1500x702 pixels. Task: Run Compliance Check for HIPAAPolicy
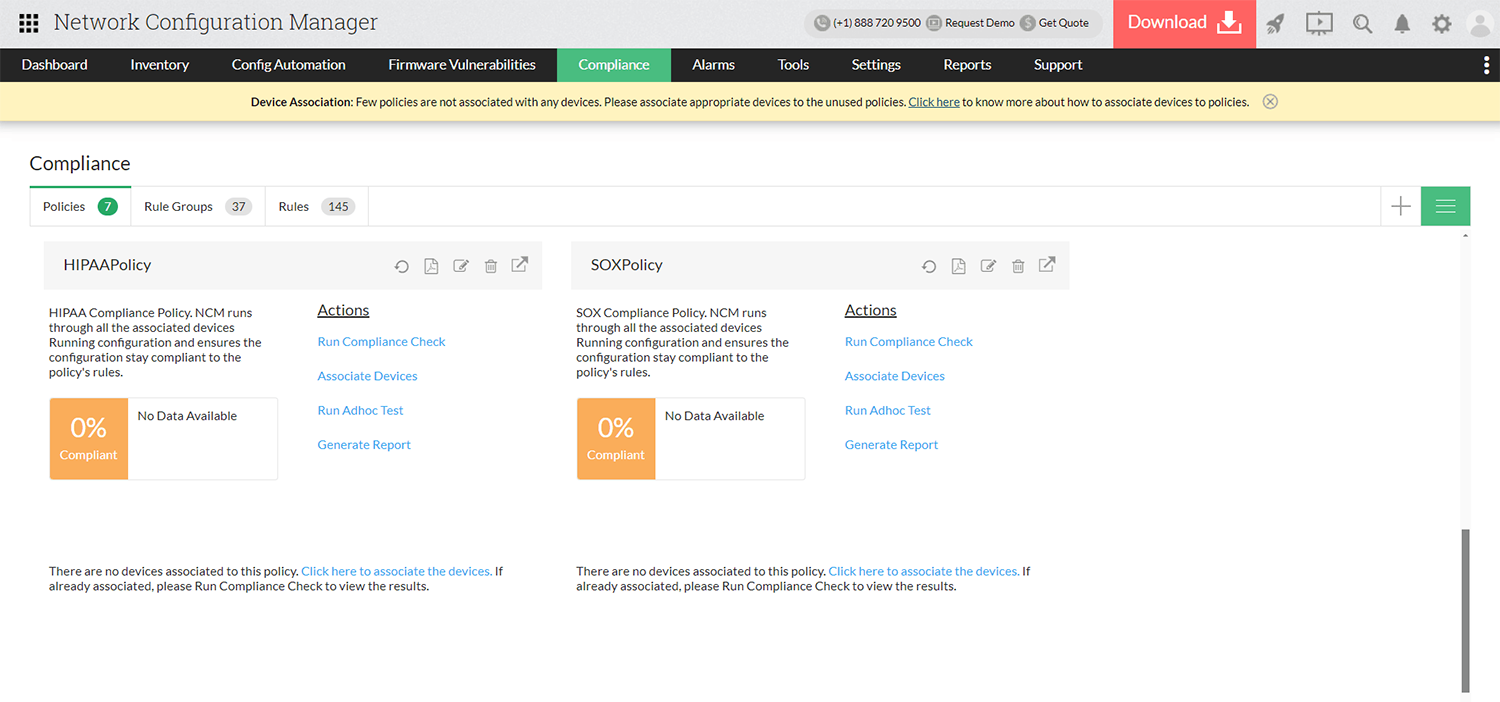coord(381,341)
